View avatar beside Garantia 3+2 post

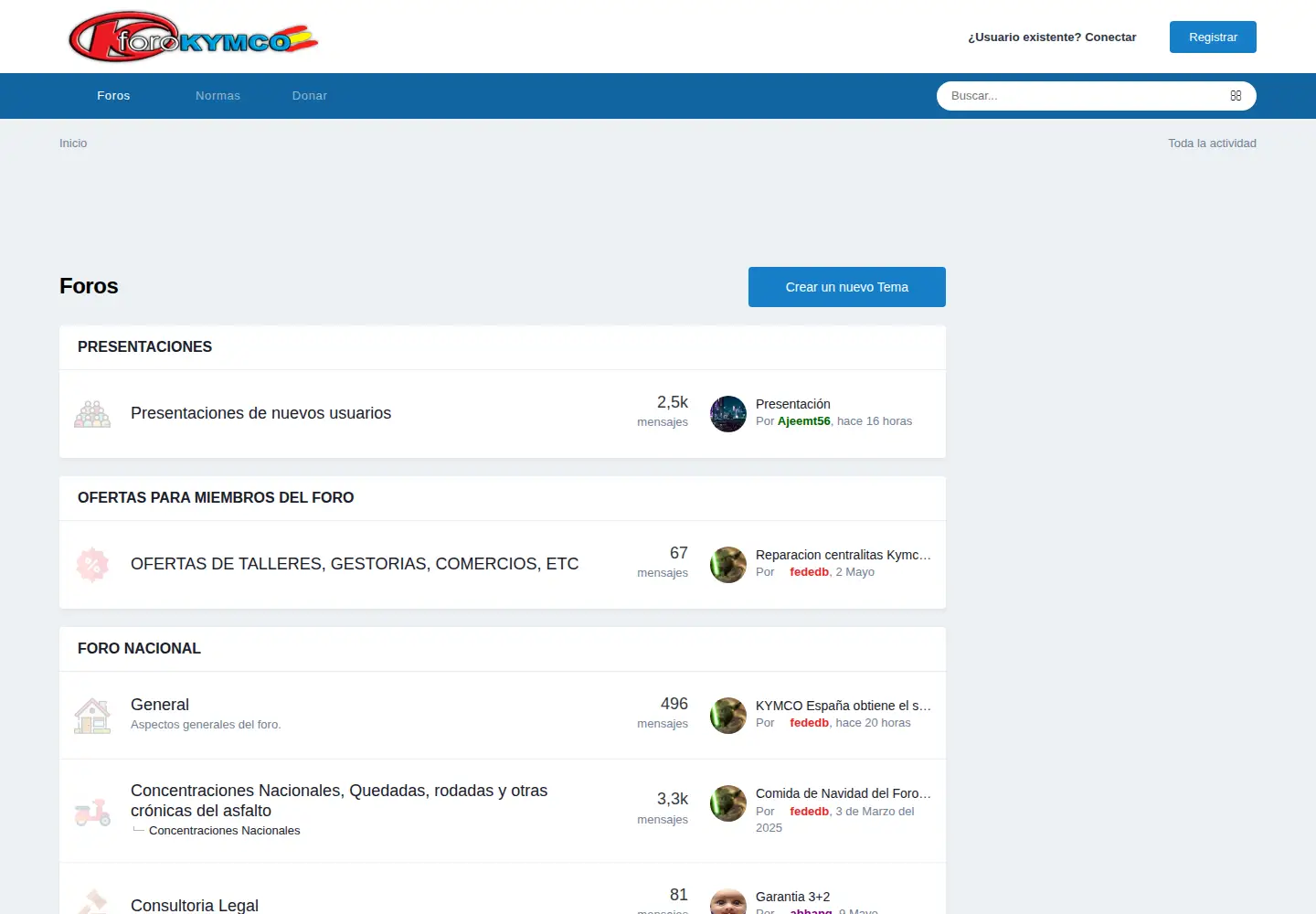728,901
